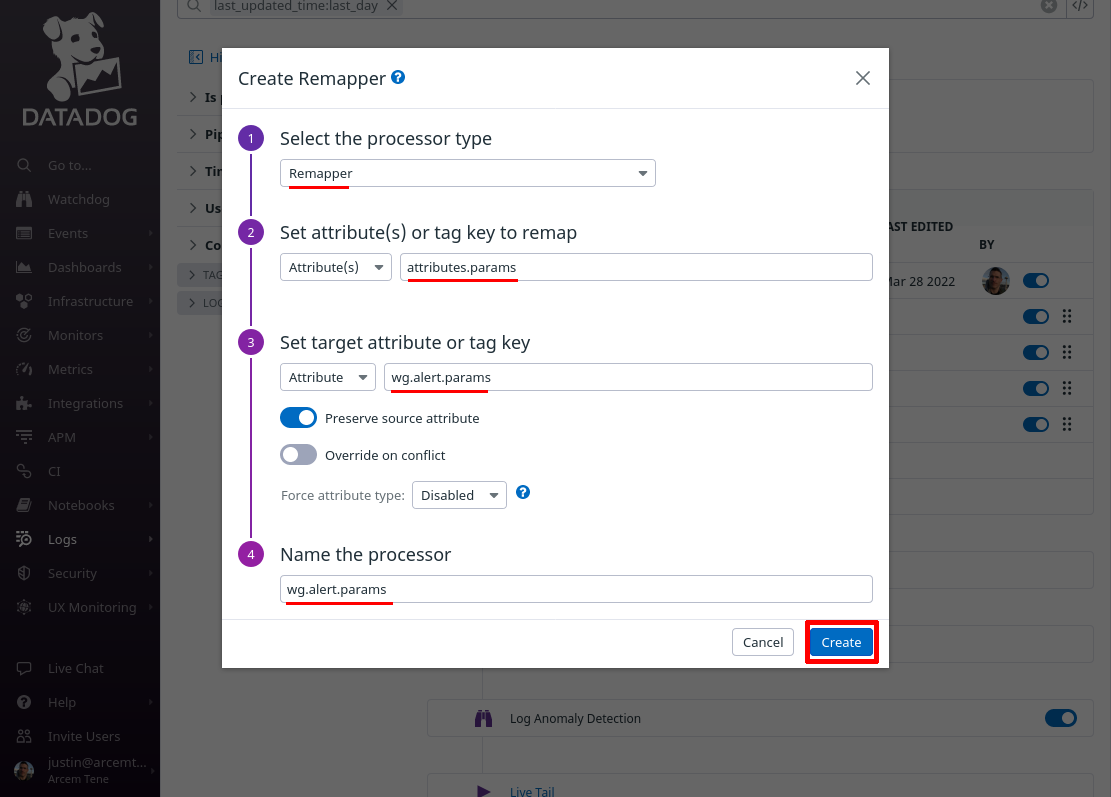Open Watchdog binoculars icon in sidebar
The height and width of the screenshot is (797, 1111).
click(x=24, y=199)
